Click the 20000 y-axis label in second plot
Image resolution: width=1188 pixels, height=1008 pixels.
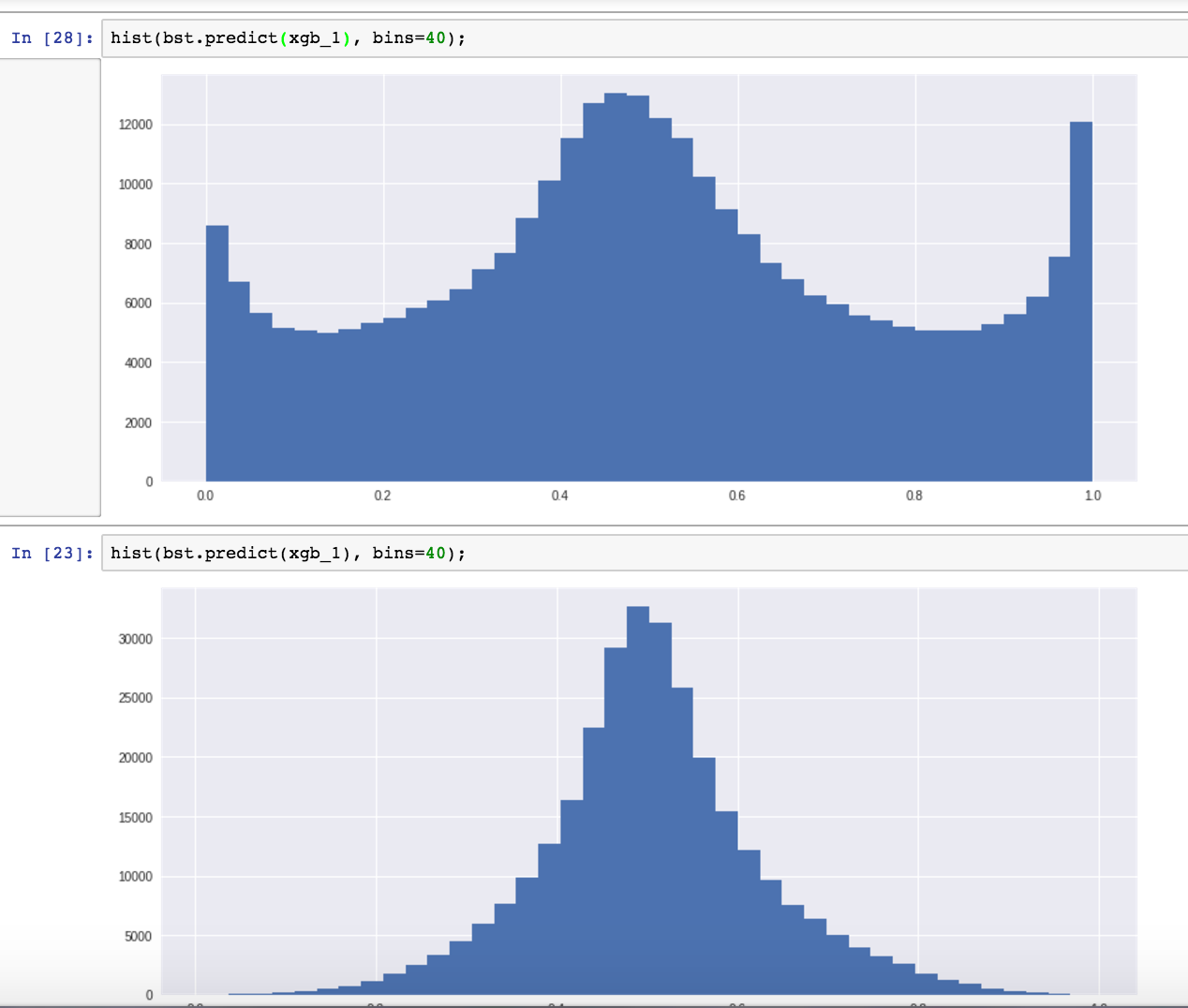click(135, 758)
